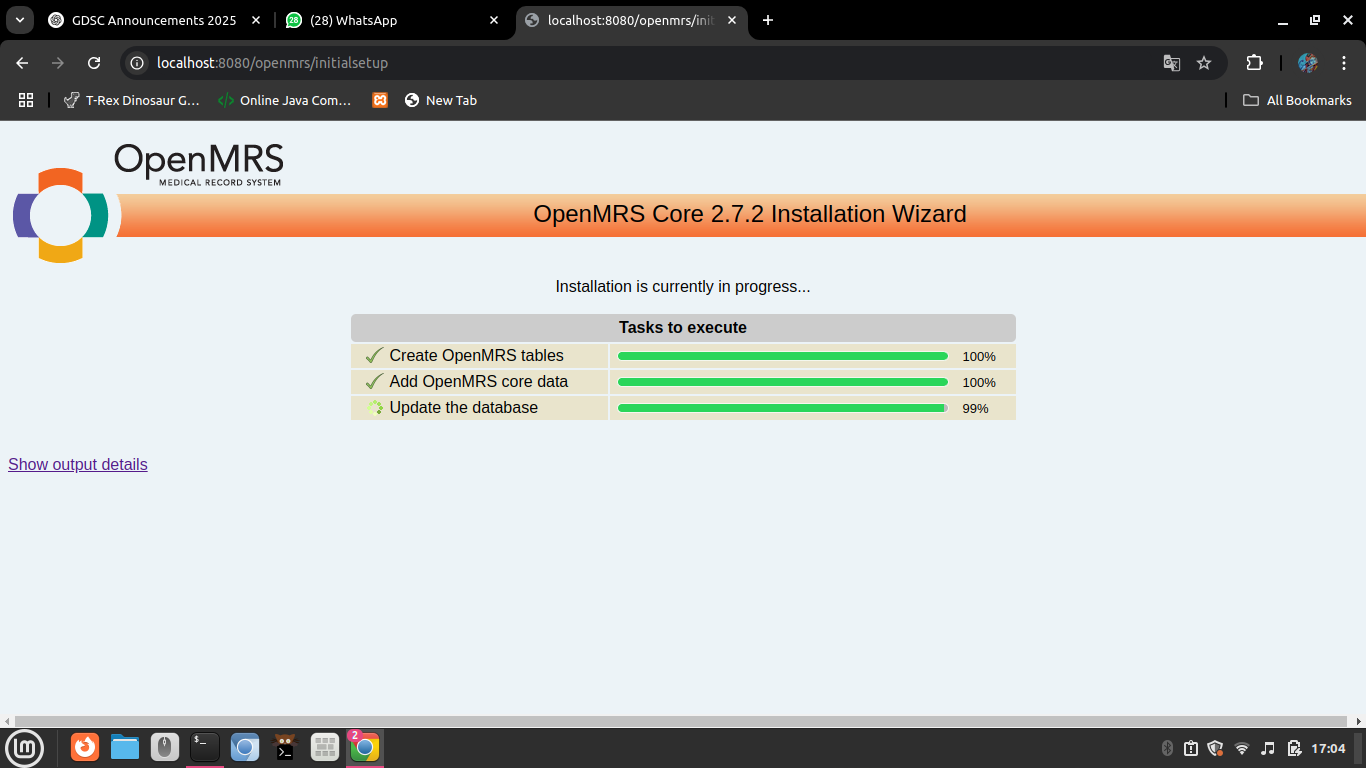This screenshot has width=1366, height=768.
Task: Open the Chrome profile avatar
Action: coord(1308,63)
